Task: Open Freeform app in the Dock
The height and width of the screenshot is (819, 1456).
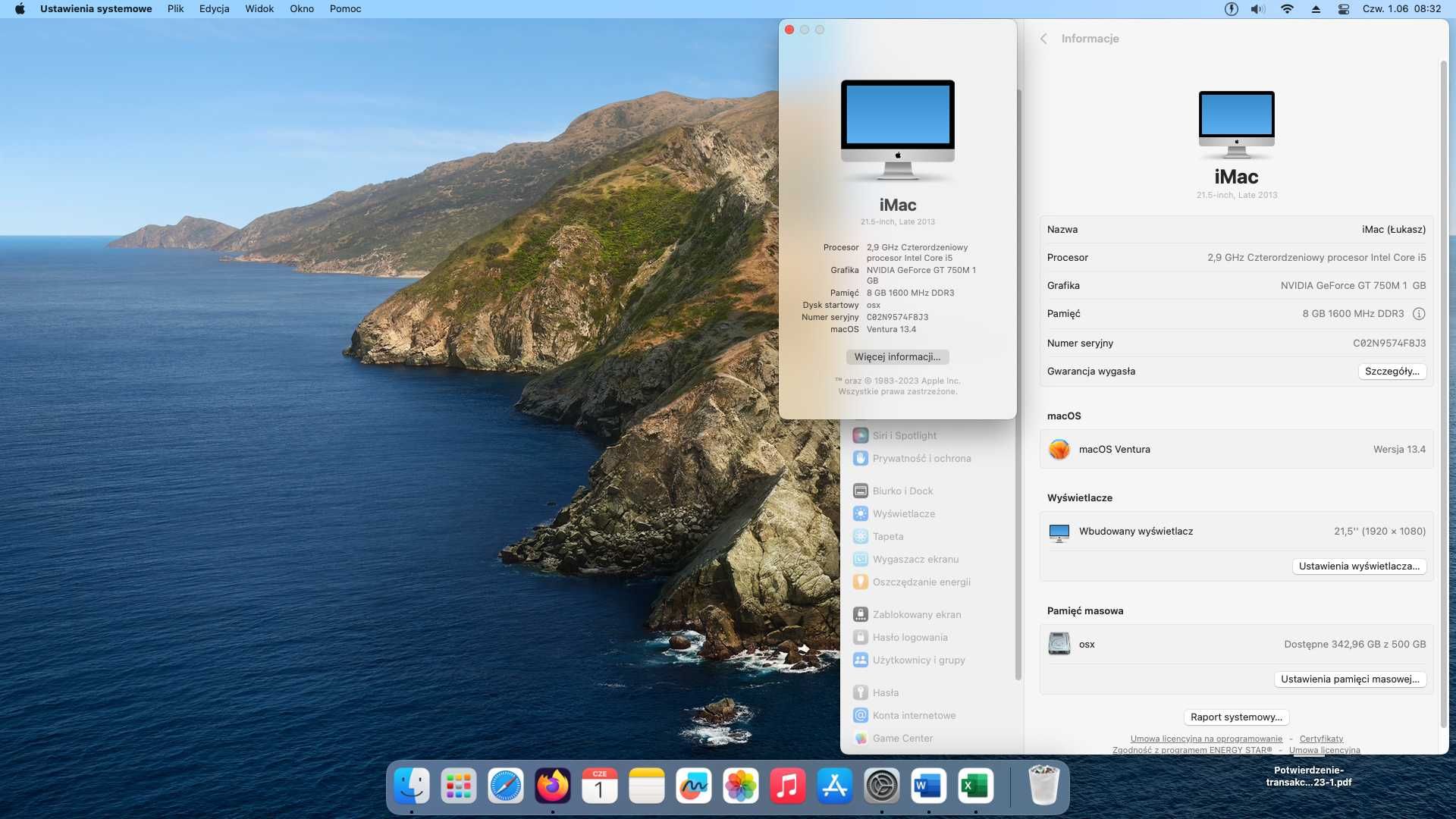Action: point(694,786)
